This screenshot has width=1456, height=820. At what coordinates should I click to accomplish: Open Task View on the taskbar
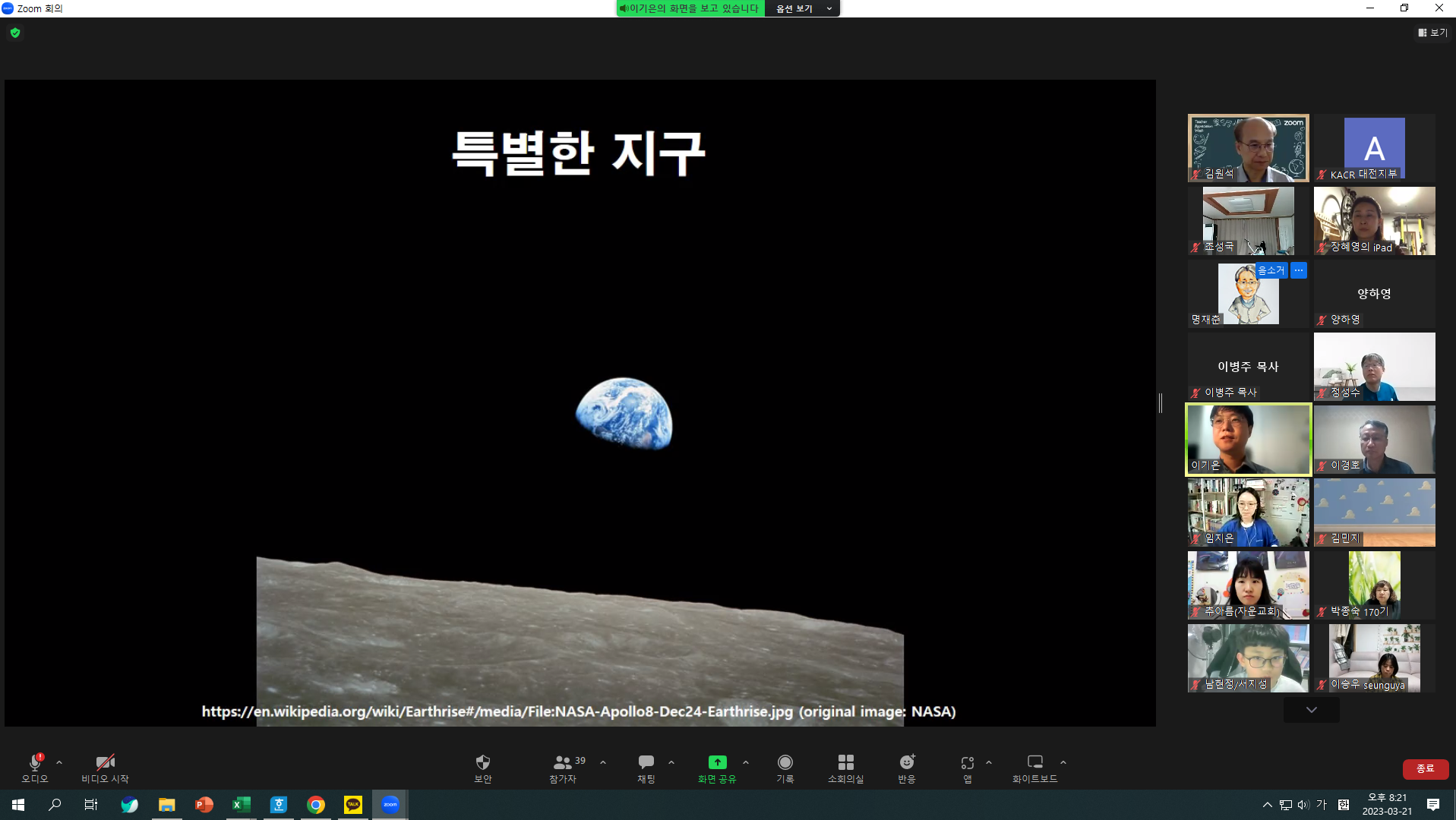point(91,805)
